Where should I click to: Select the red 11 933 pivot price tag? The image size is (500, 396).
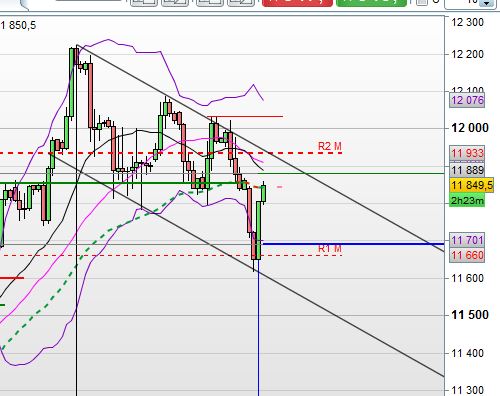pyautogui.click(x=467, y=153)
